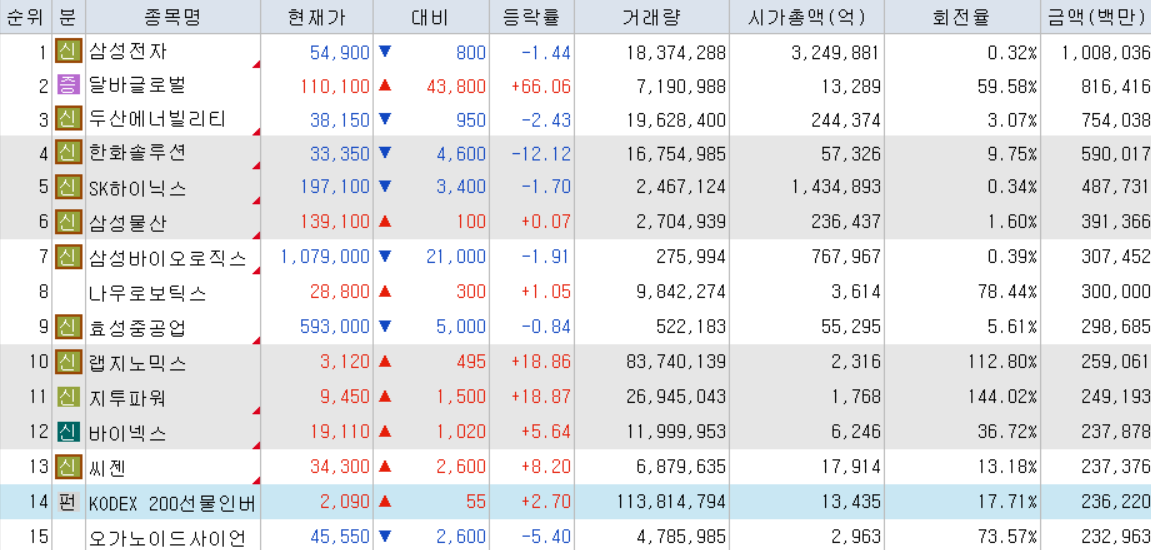The image size is (1151, 550).
Task: Click the change rate +66.06
Action: pyautogui.click(x=541, y=86)
